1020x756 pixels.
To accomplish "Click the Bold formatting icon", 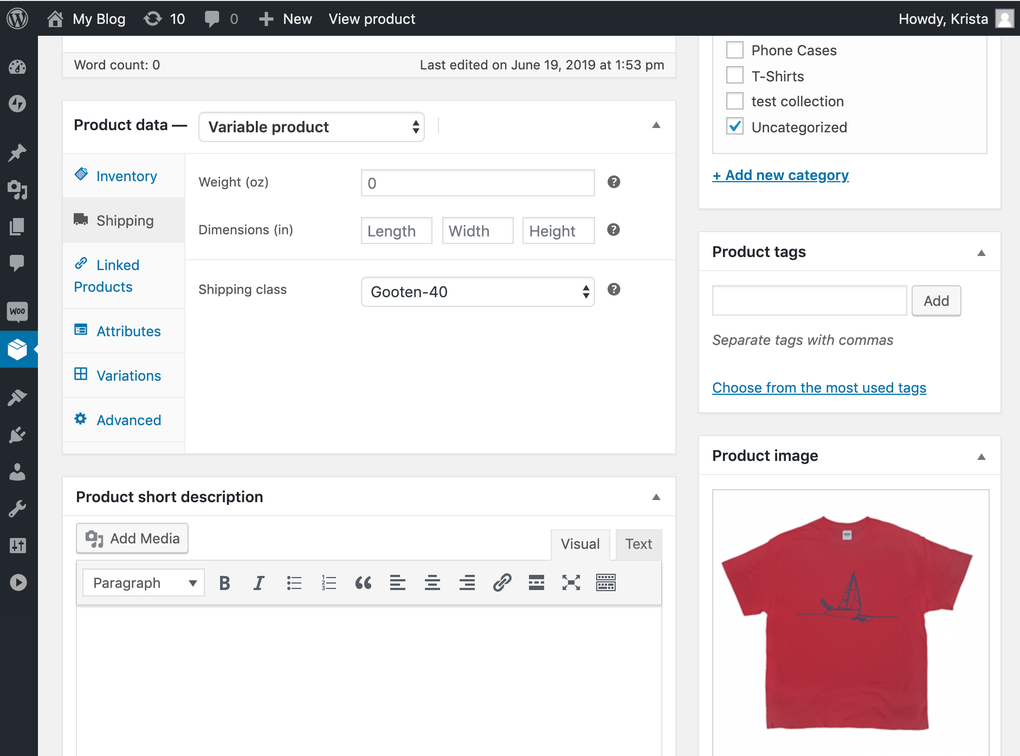I will click(x=225, y=583).
